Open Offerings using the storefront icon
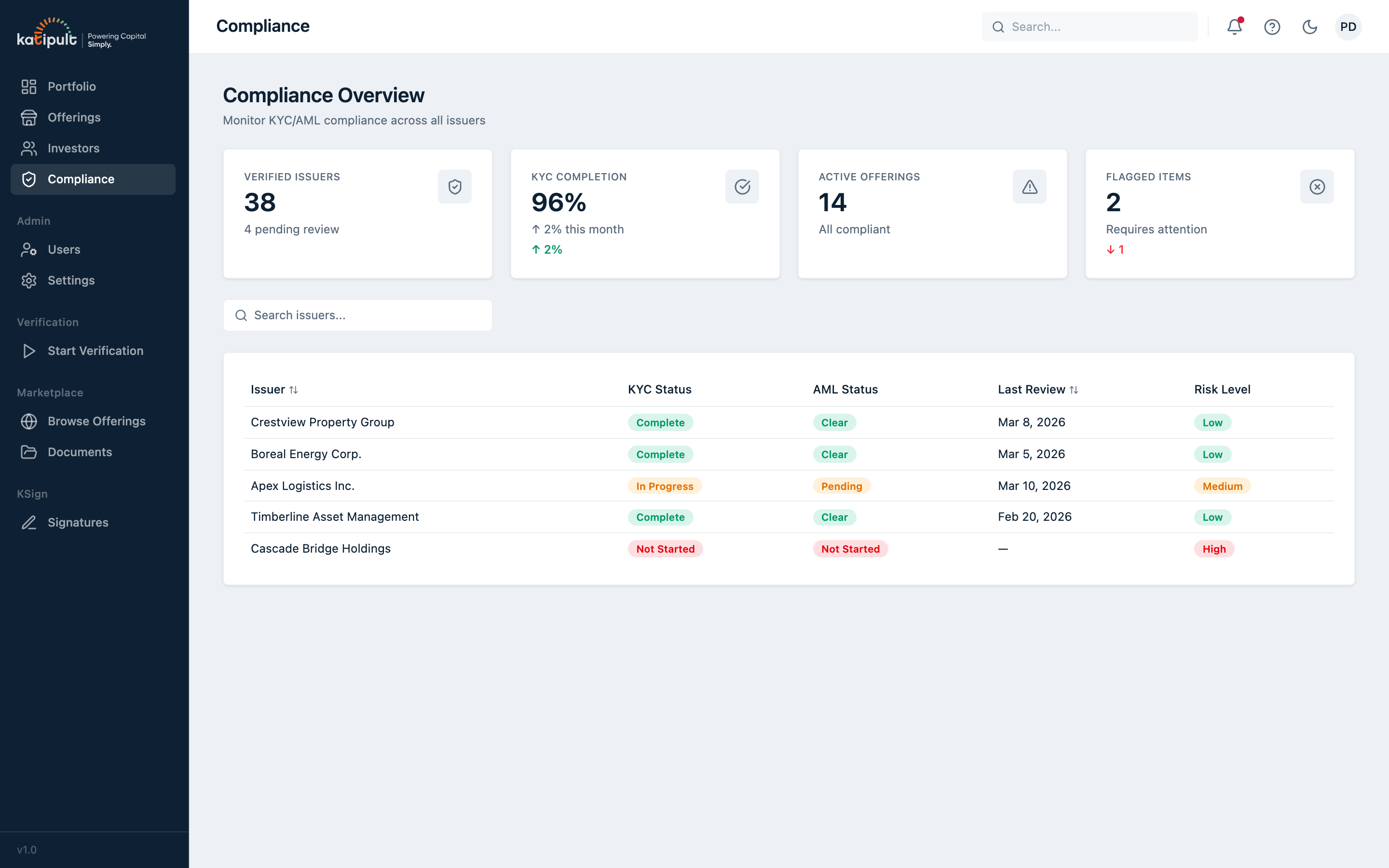Viewport: 1389px width, 868px height. point(29,117)
